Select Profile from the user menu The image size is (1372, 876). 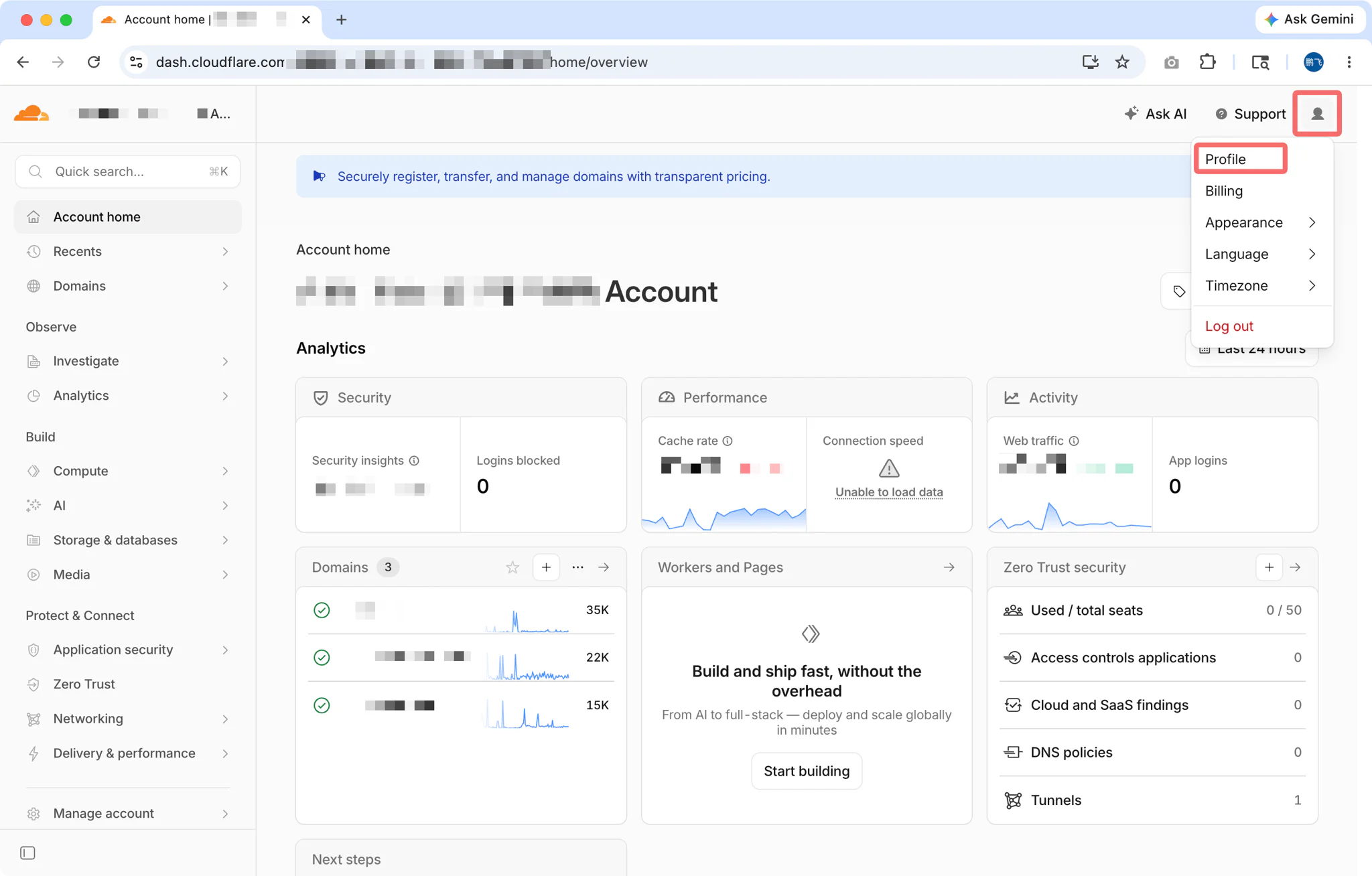[x=1240, y=159]
